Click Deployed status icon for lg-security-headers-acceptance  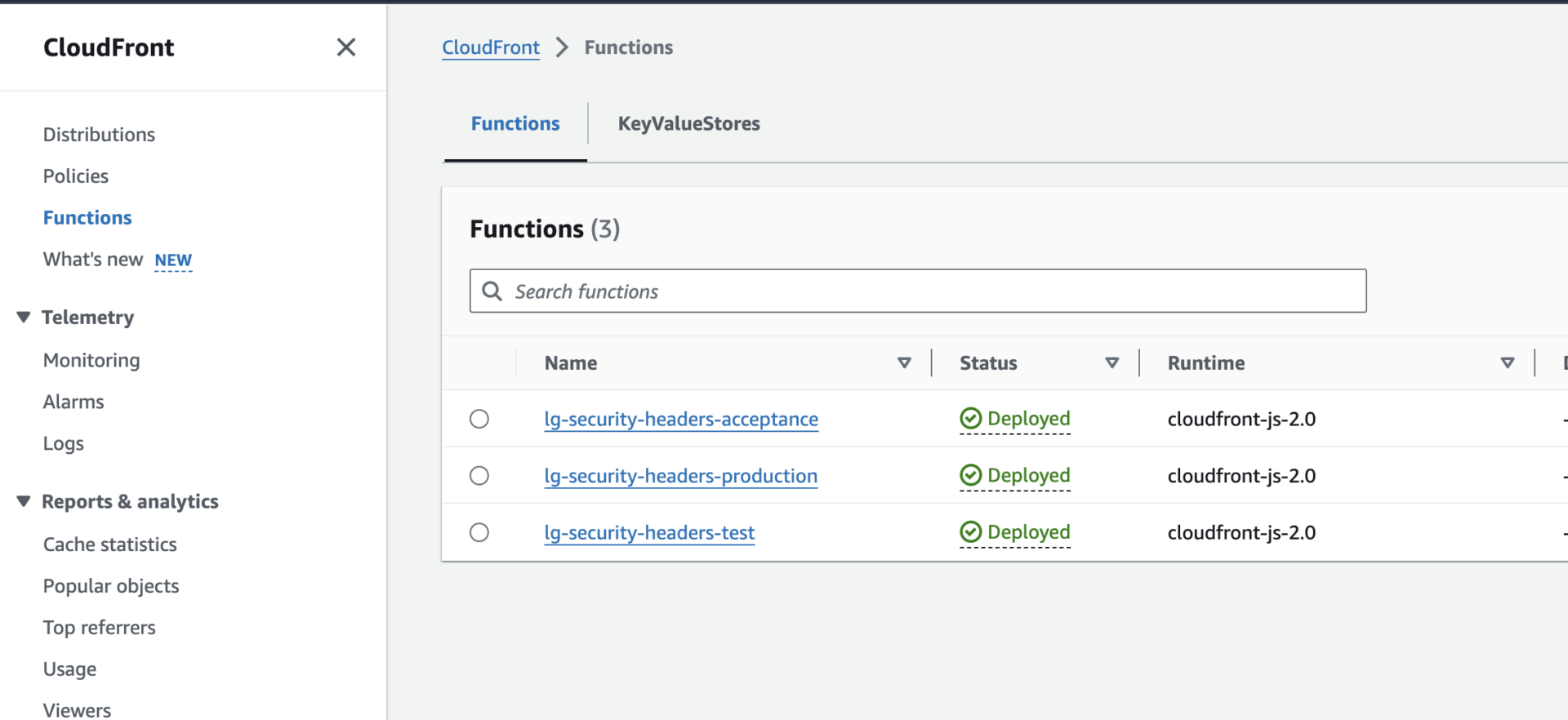tap(970, 419)
